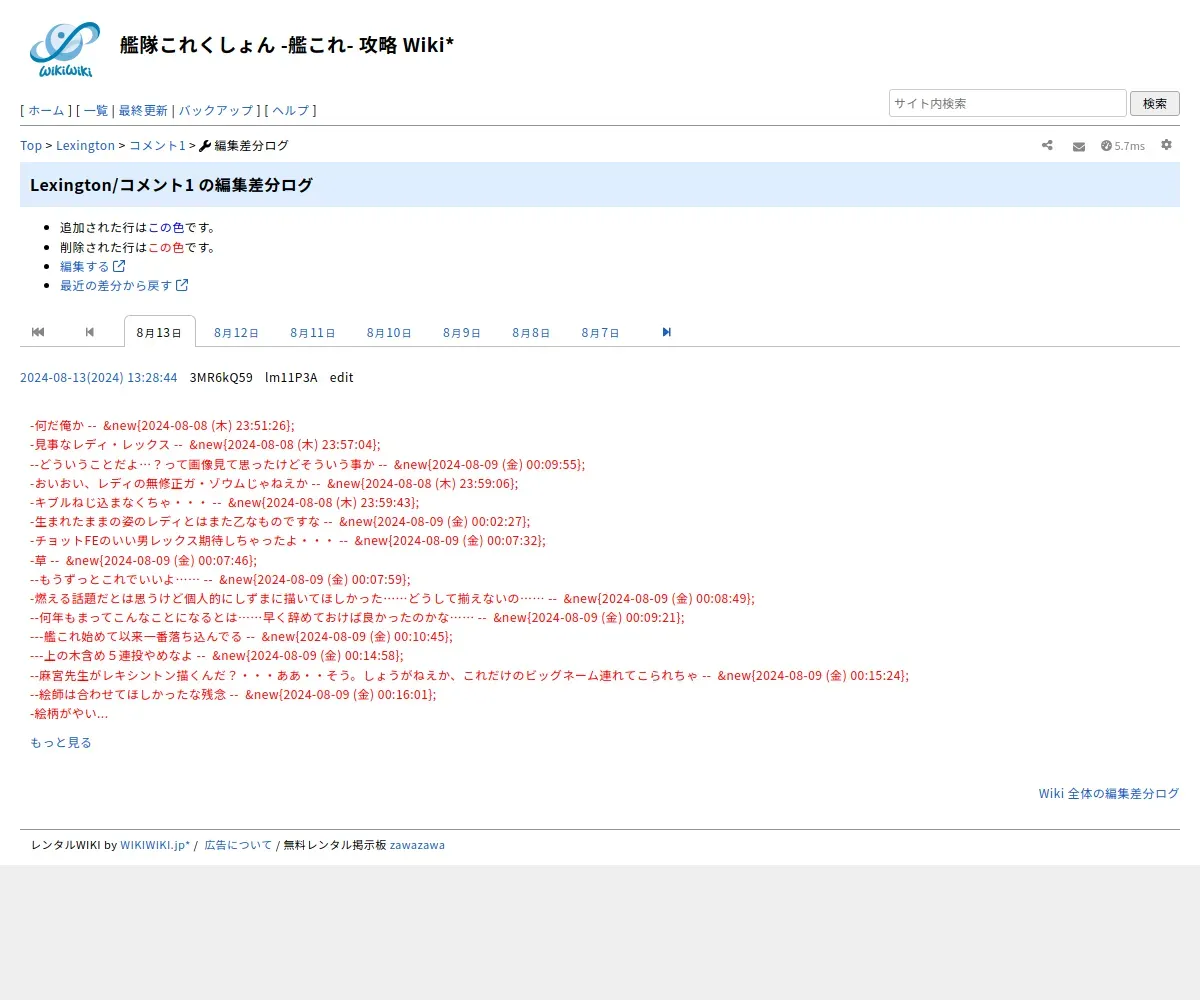The image size is (1200, 1000).
Task: Visit the zawazawa footer link
Action: click(417, 845)
